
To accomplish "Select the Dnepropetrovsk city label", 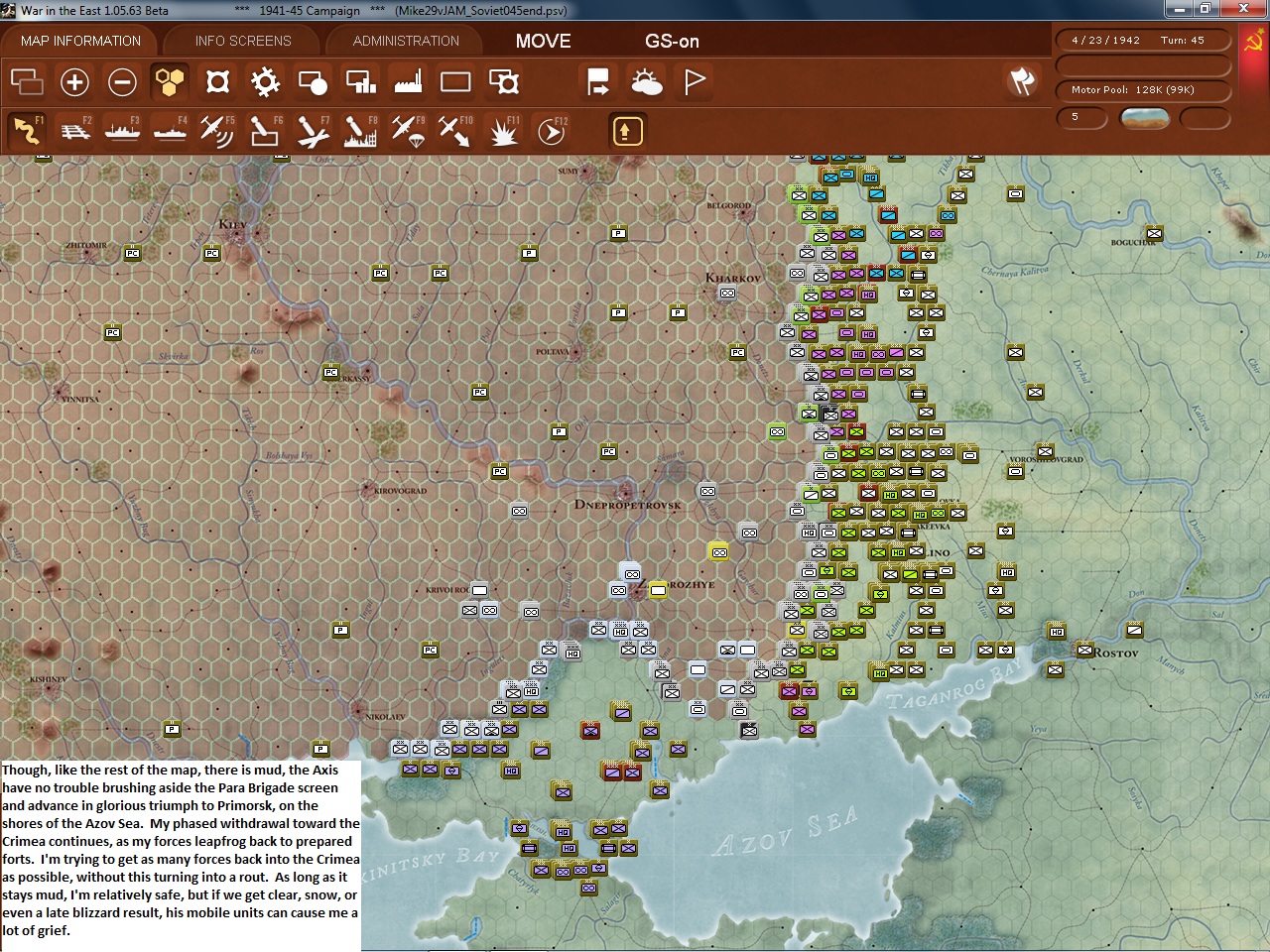I will (x=627, y=505).
